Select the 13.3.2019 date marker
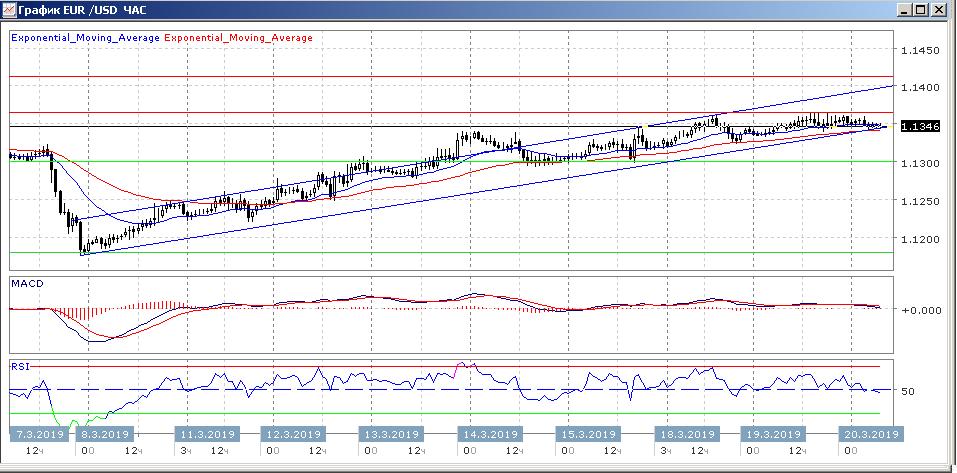Viewport: 957px width, 473px height. coord(390,435)
